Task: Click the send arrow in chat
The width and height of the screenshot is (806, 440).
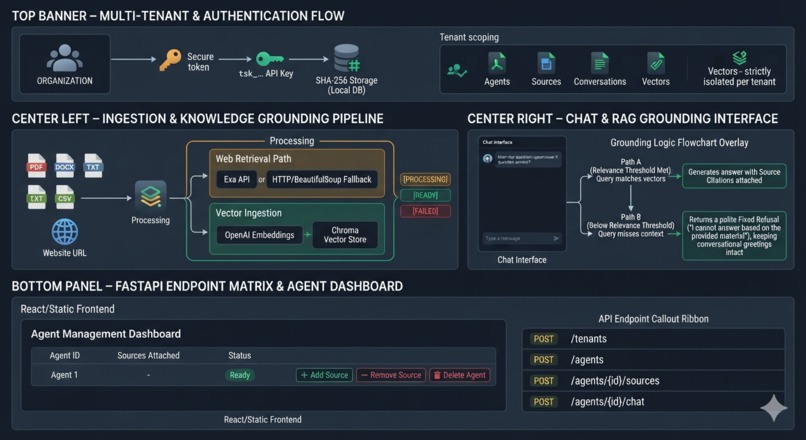Action: [556, 238]
